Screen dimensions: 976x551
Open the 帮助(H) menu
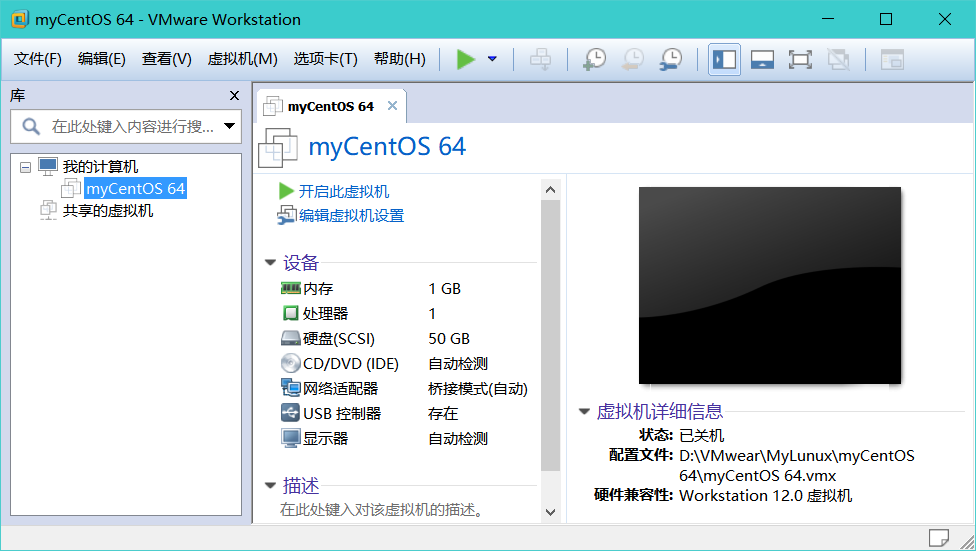tap(400, 59)
